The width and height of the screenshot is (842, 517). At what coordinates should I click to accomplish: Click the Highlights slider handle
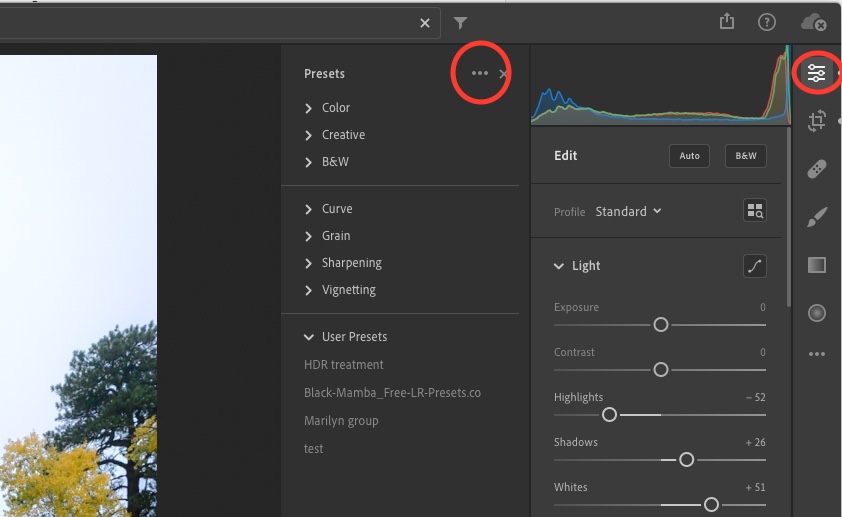point(609,415)
